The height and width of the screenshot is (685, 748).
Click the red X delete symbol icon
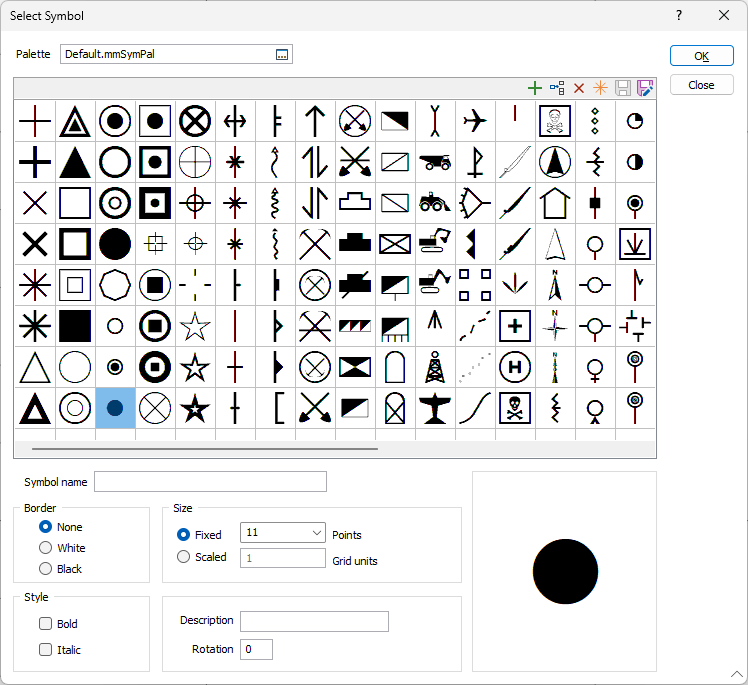pos(578,88)
